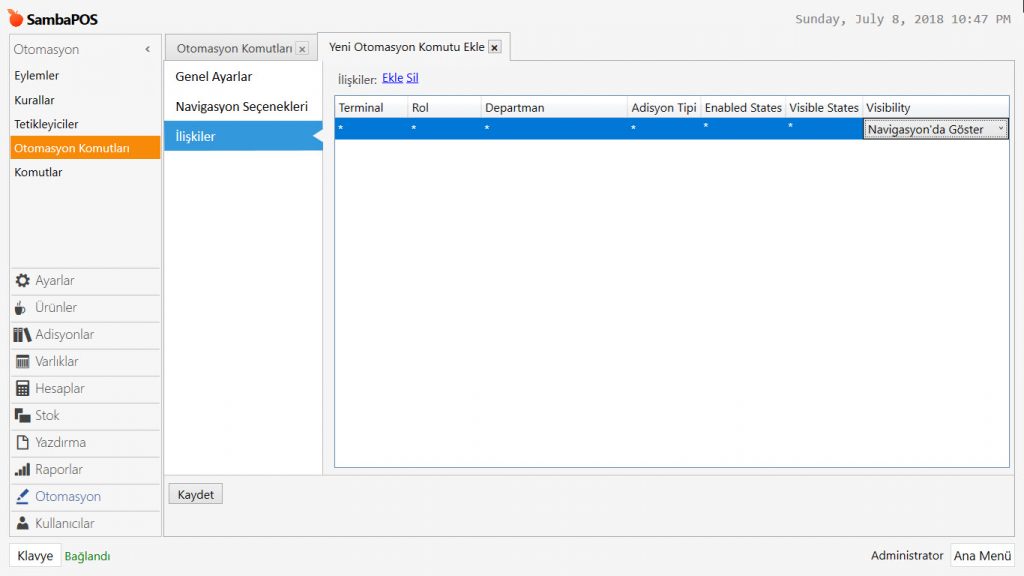Select the Varlıklar table icon
This screenshot has height=576, width=1024.
pyautogui.click(x=22, y=362)
